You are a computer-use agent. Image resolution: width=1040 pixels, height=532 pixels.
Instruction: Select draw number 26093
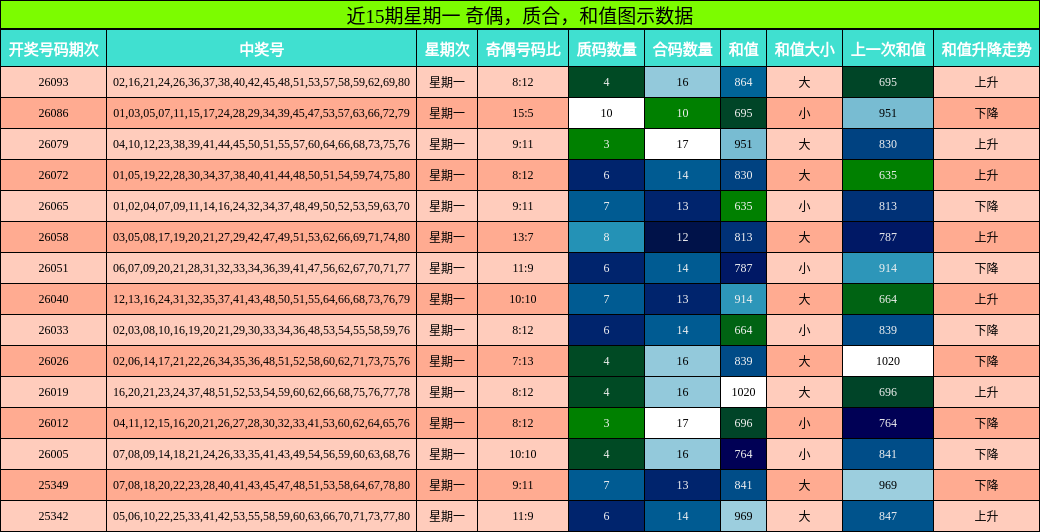point(54,82)
